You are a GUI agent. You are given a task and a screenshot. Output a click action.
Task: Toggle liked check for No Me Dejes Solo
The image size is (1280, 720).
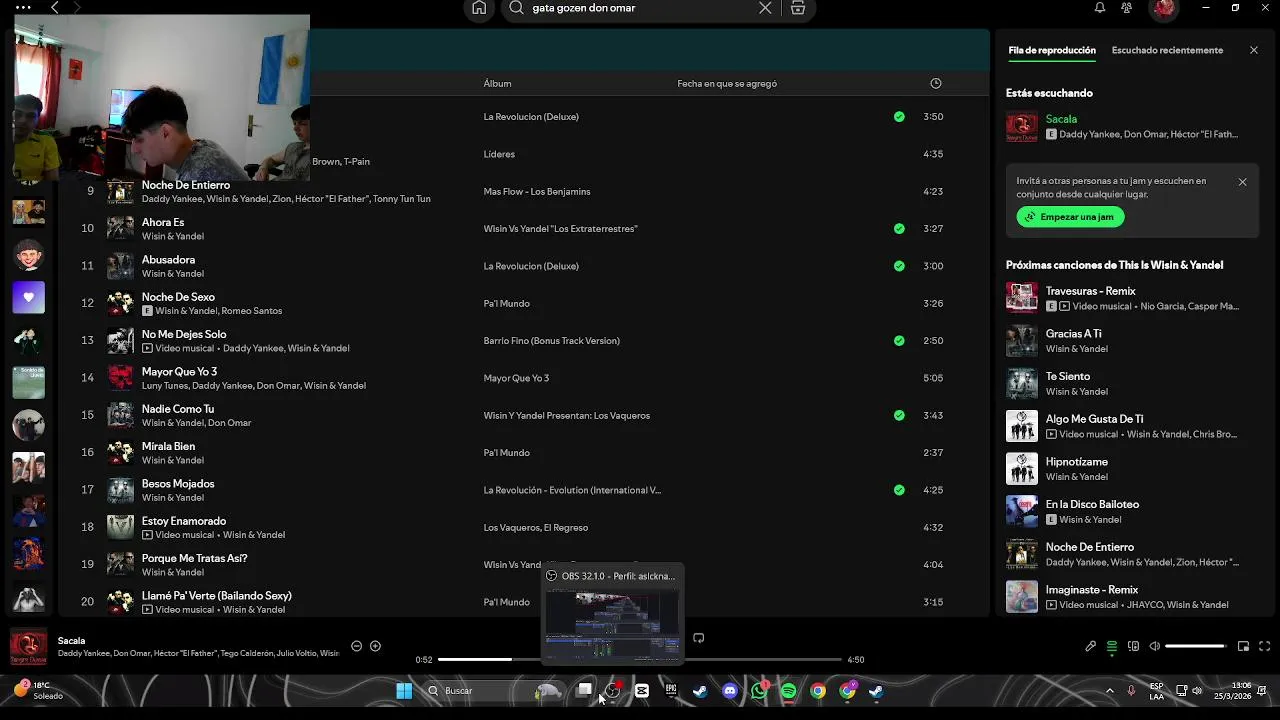coord(899,341)
